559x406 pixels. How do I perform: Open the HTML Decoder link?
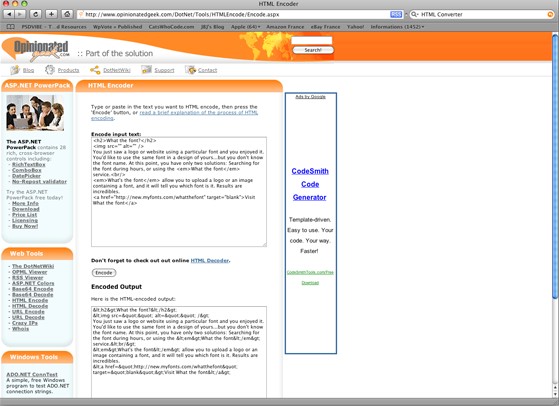coord(210,261)
